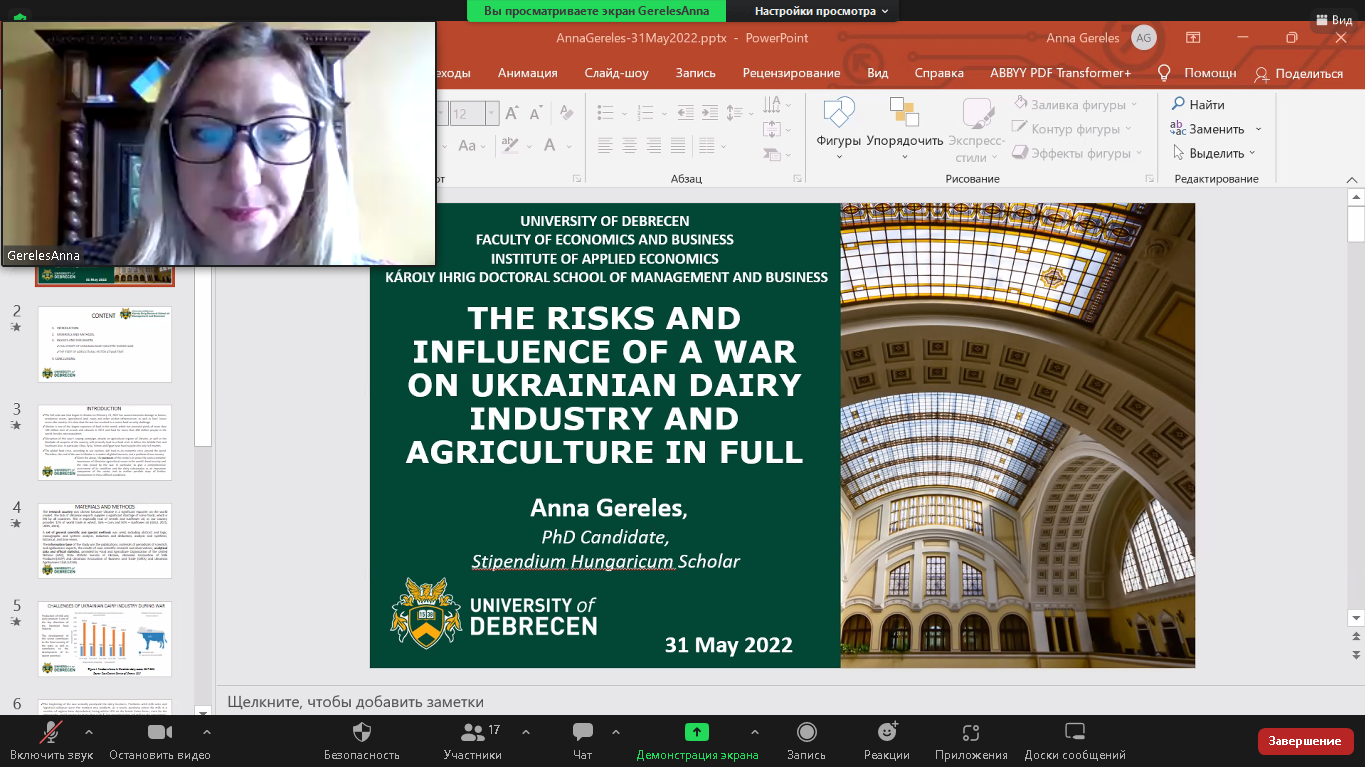The width and height of the screenshot is (1365, 767).
Task: Switch the Вид view toggle at top right
Action: coord(1334,19)
